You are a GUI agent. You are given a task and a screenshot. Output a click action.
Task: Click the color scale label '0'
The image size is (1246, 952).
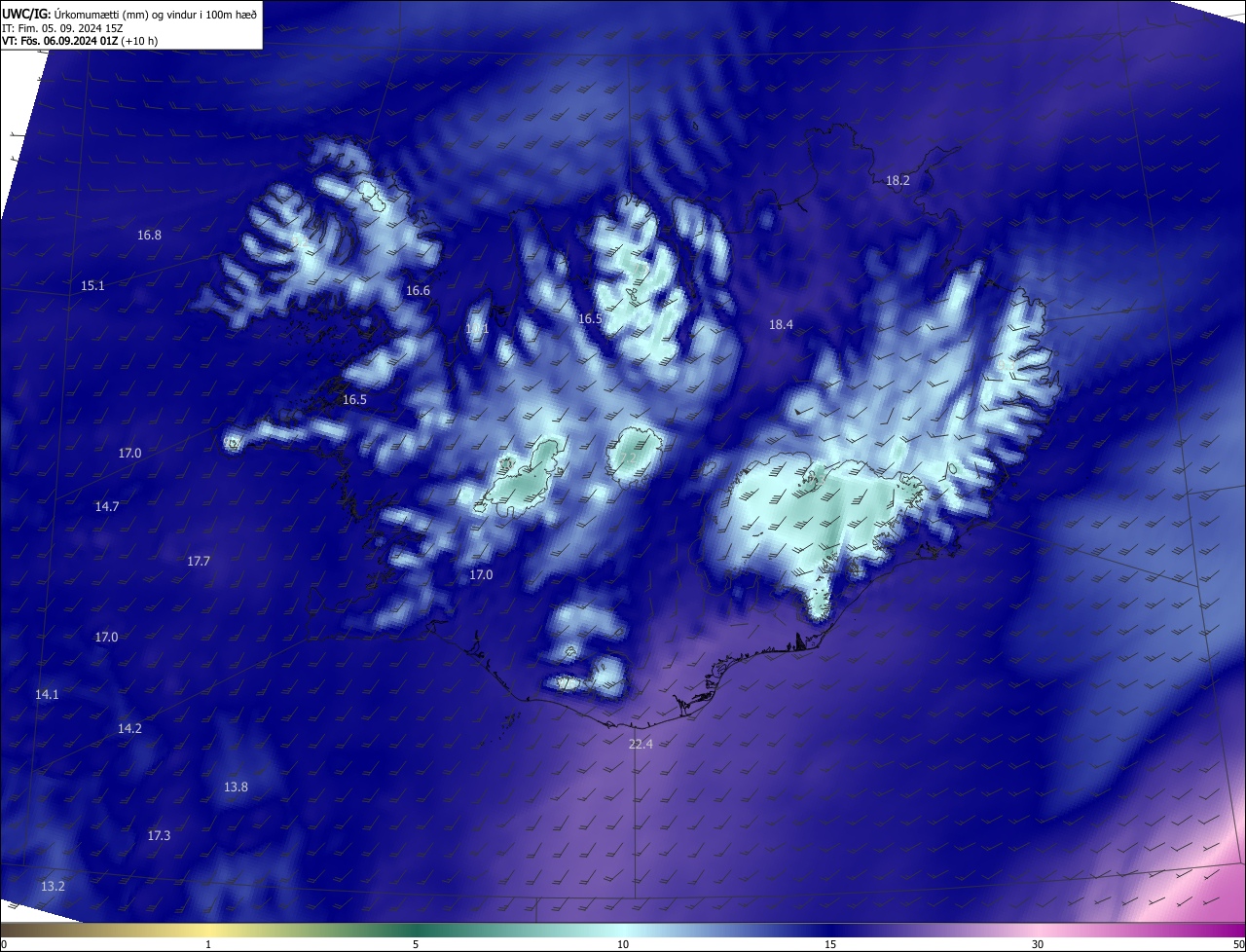pos(4,945)
